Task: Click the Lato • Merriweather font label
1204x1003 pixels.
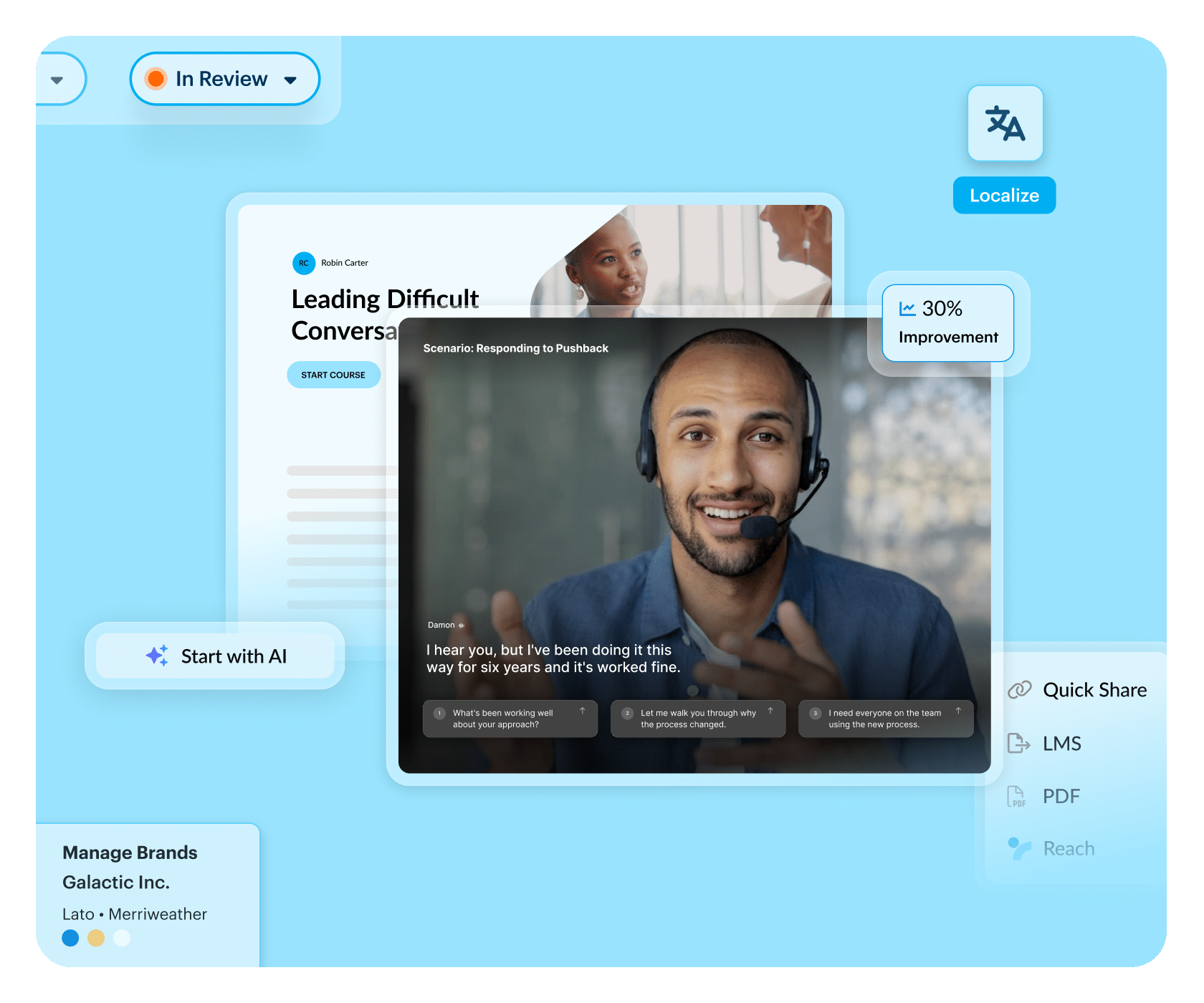Action: 135,914
